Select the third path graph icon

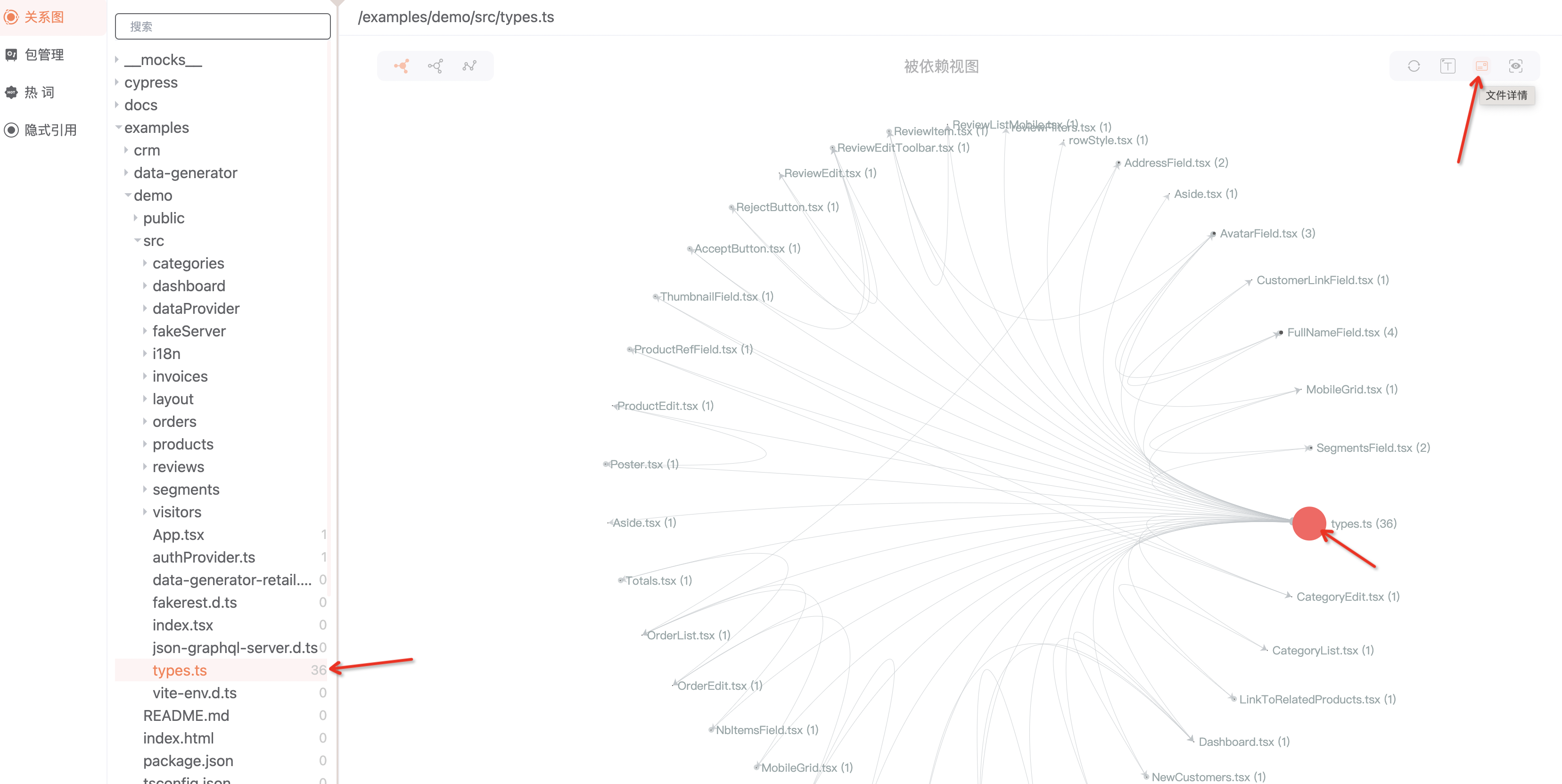(x=469, y=66)
